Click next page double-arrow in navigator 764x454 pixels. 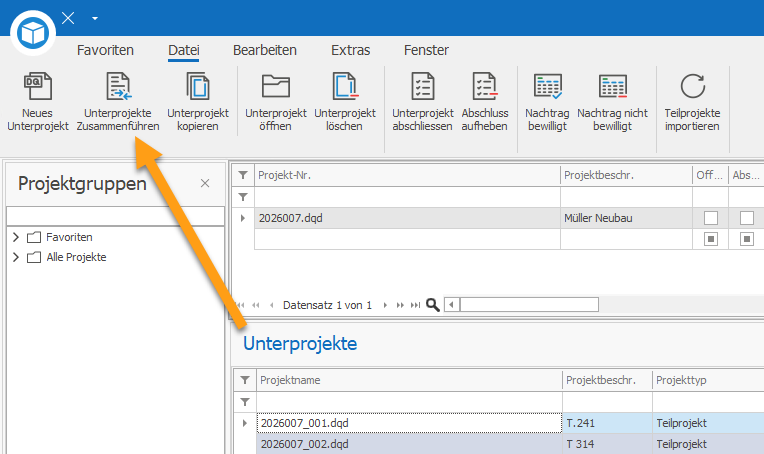click(x=400, y=305)
